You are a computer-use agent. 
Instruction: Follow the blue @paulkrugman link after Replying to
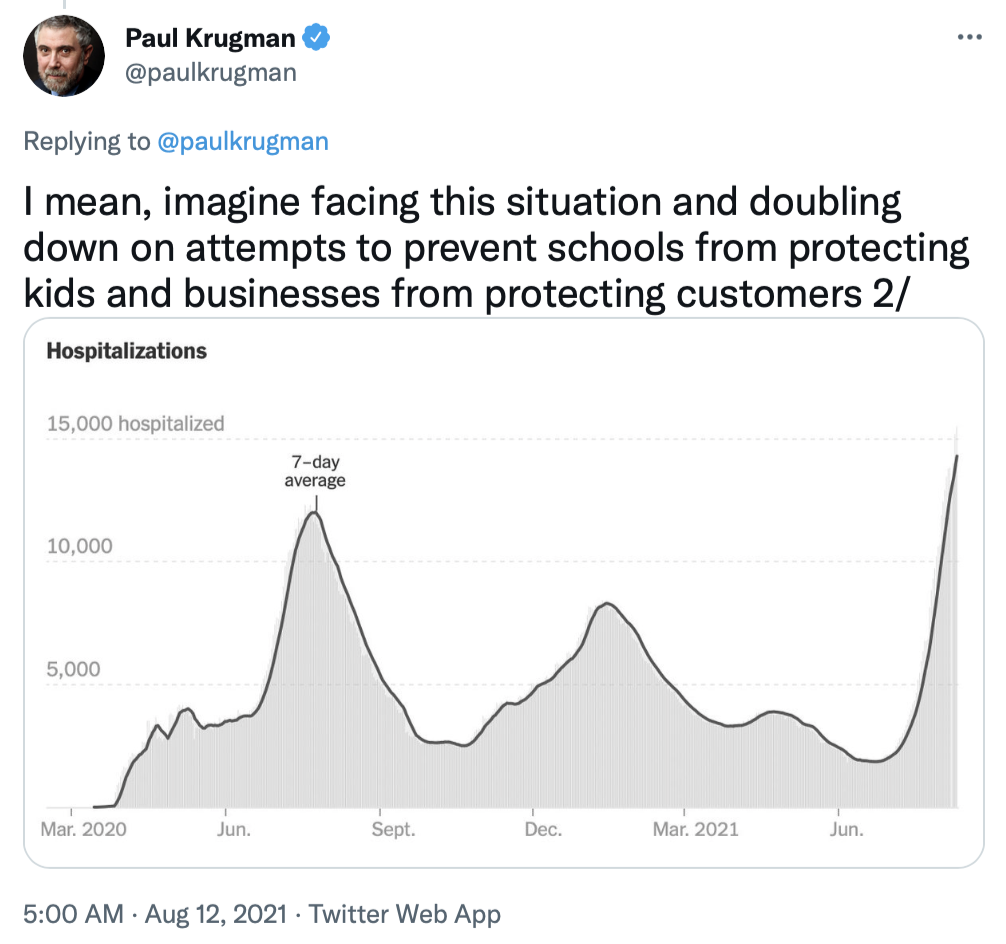pyautogui.click(x=243, y=141)
